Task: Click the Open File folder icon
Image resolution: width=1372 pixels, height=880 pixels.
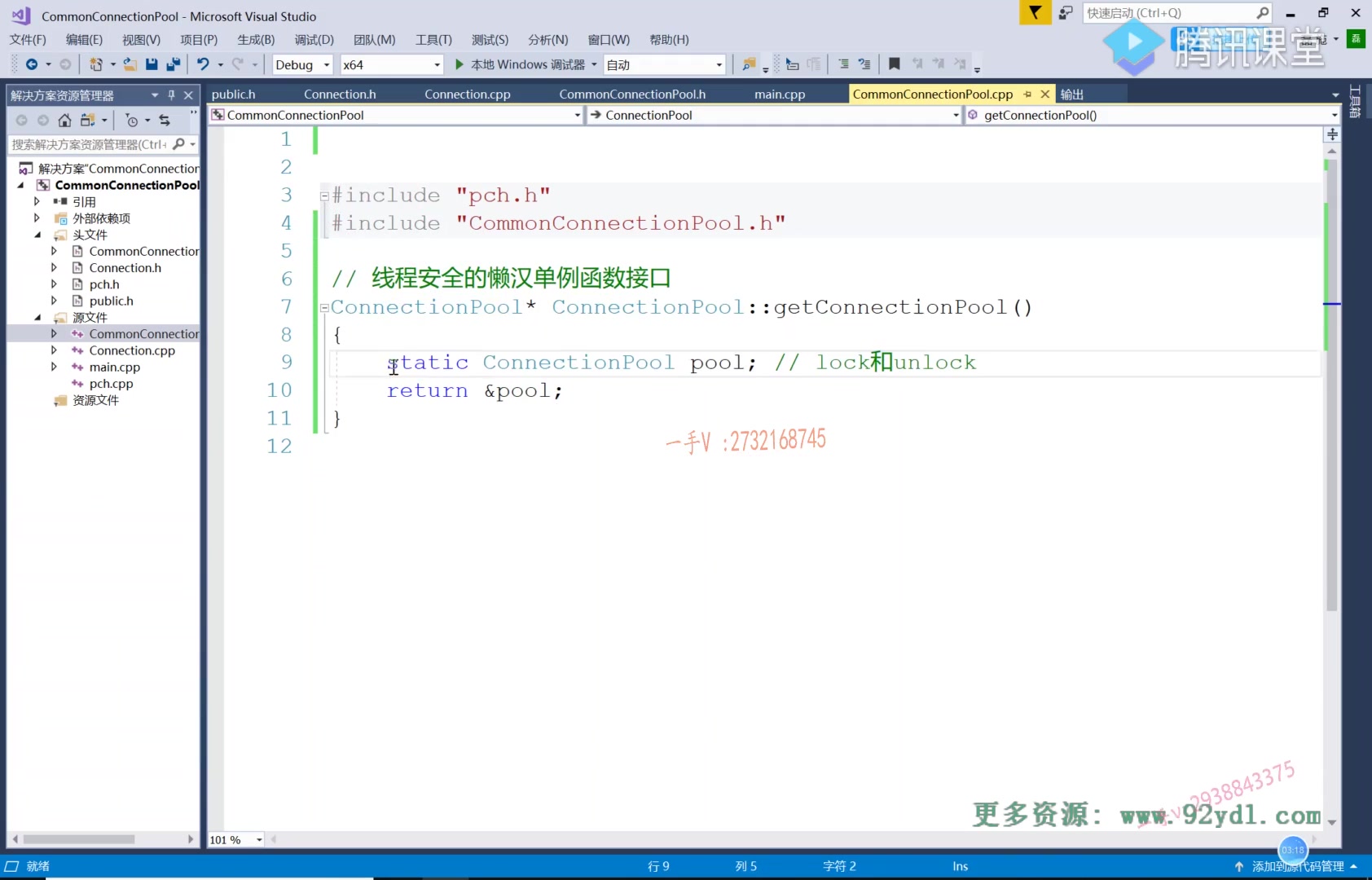Action: [x=130, y=64]
